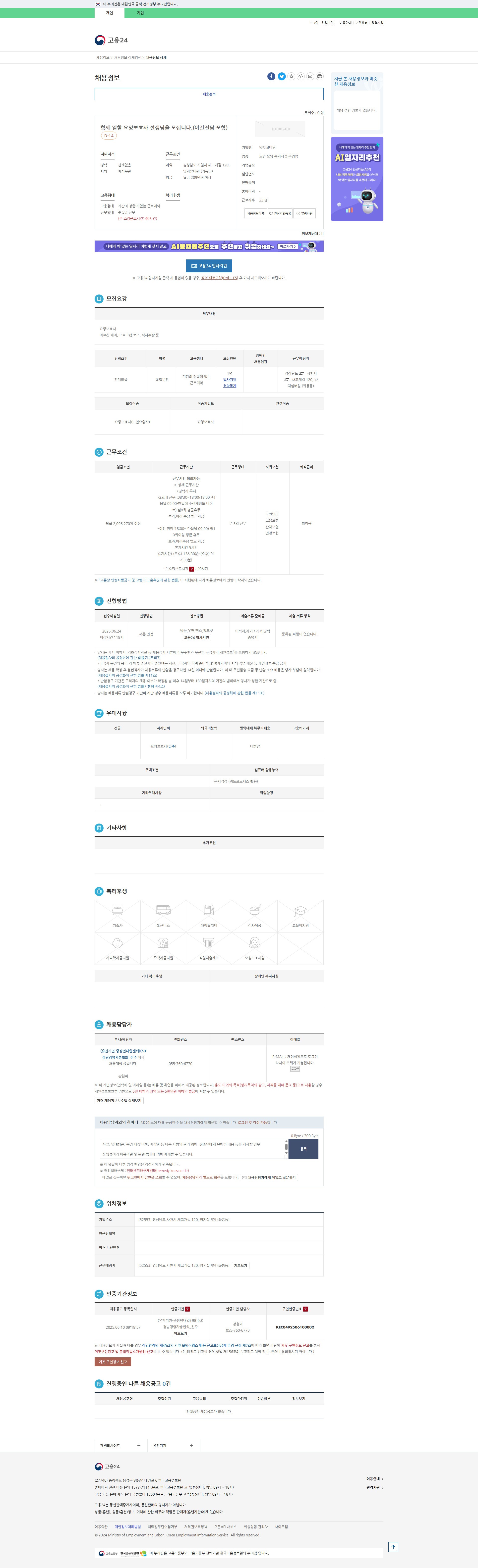Expand the 패밀리사이트 plus menu

pos(139,1446)
